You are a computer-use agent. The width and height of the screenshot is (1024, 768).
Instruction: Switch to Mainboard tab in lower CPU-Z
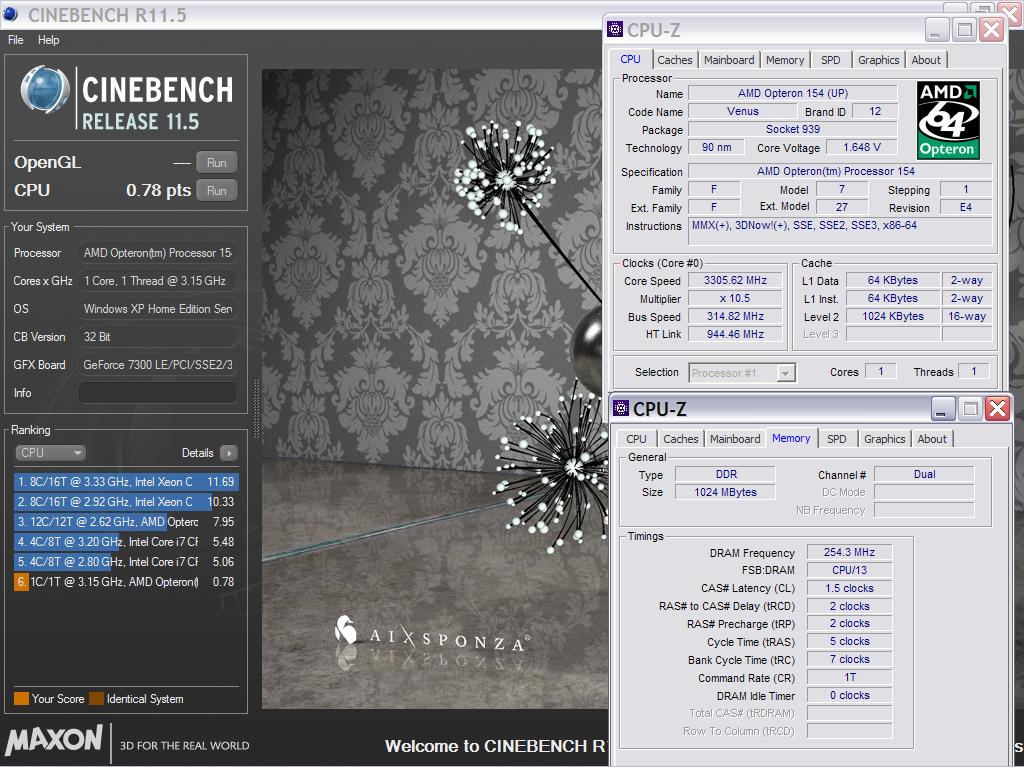point(735,439)
